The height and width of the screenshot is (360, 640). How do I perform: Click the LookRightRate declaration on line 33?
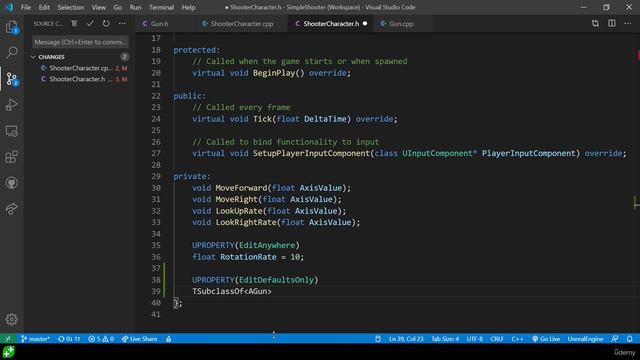(246, 222)
